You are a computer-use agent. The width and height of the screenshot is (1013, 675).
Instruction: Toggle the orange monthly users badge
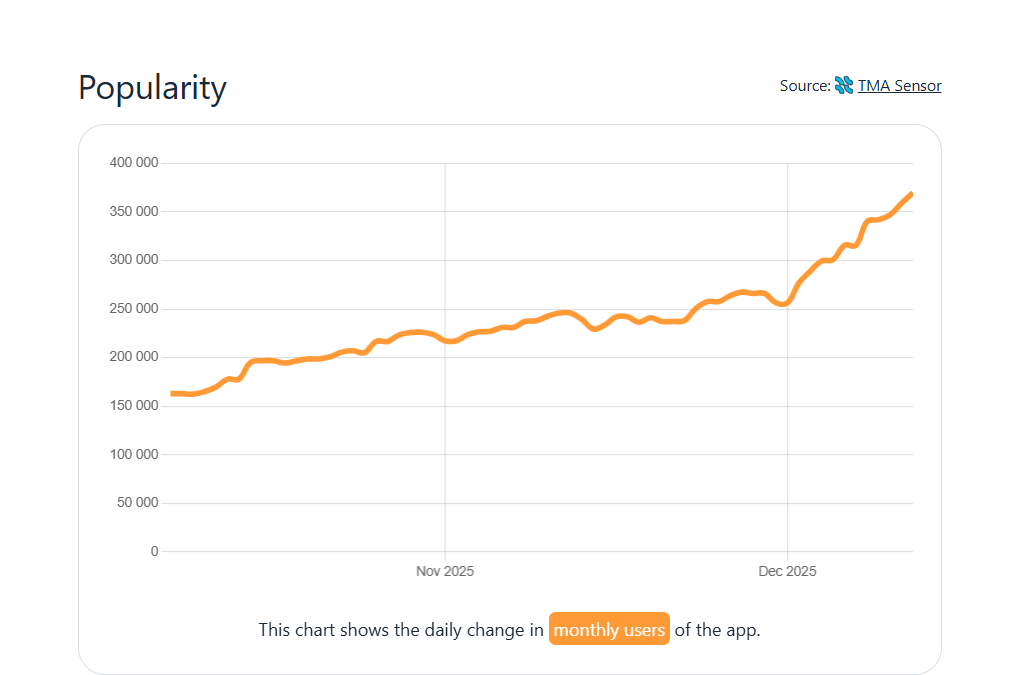609,630
